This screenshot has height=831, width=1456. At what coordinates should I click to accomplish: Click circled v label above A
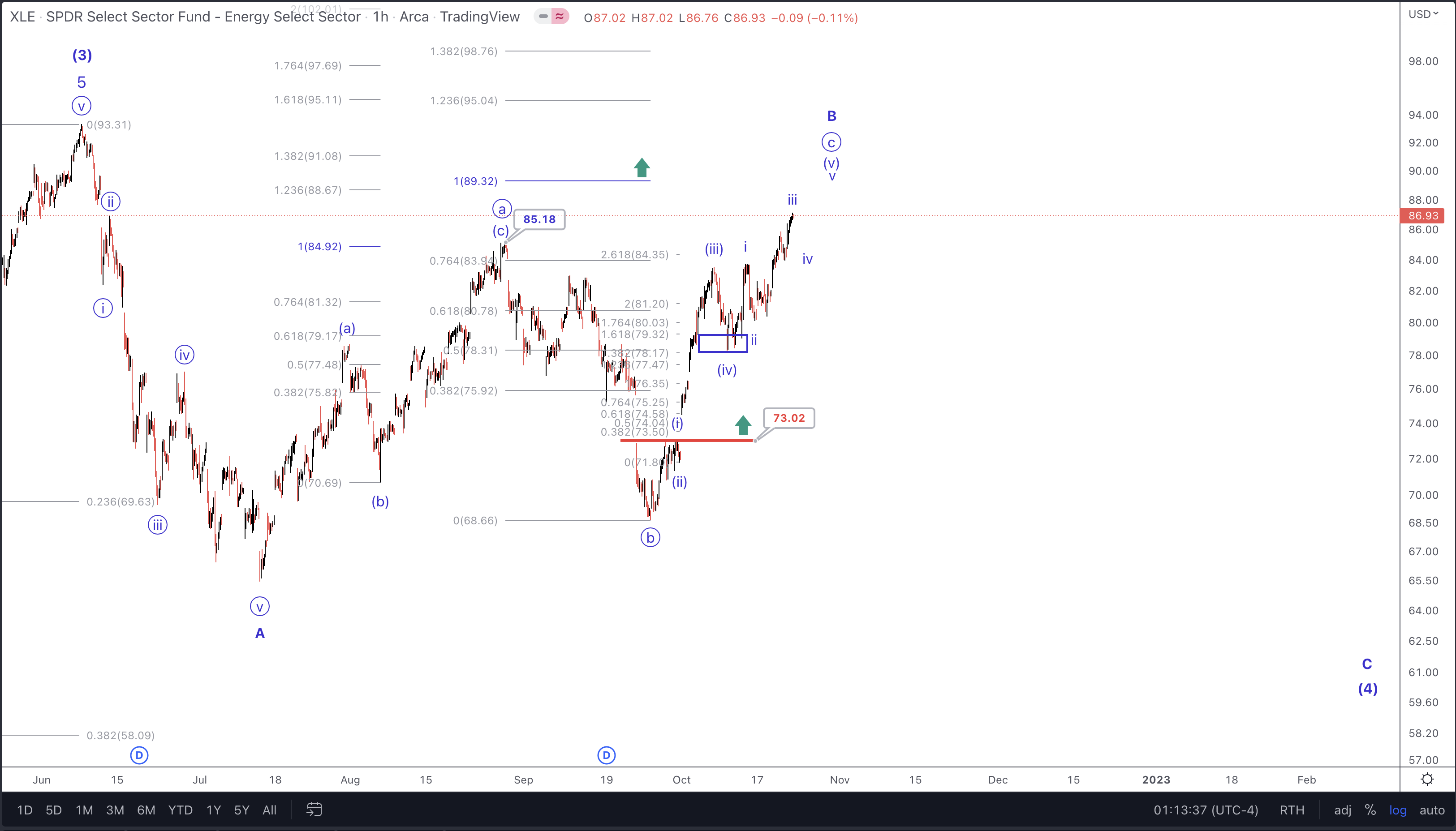[x=260, y=606]
